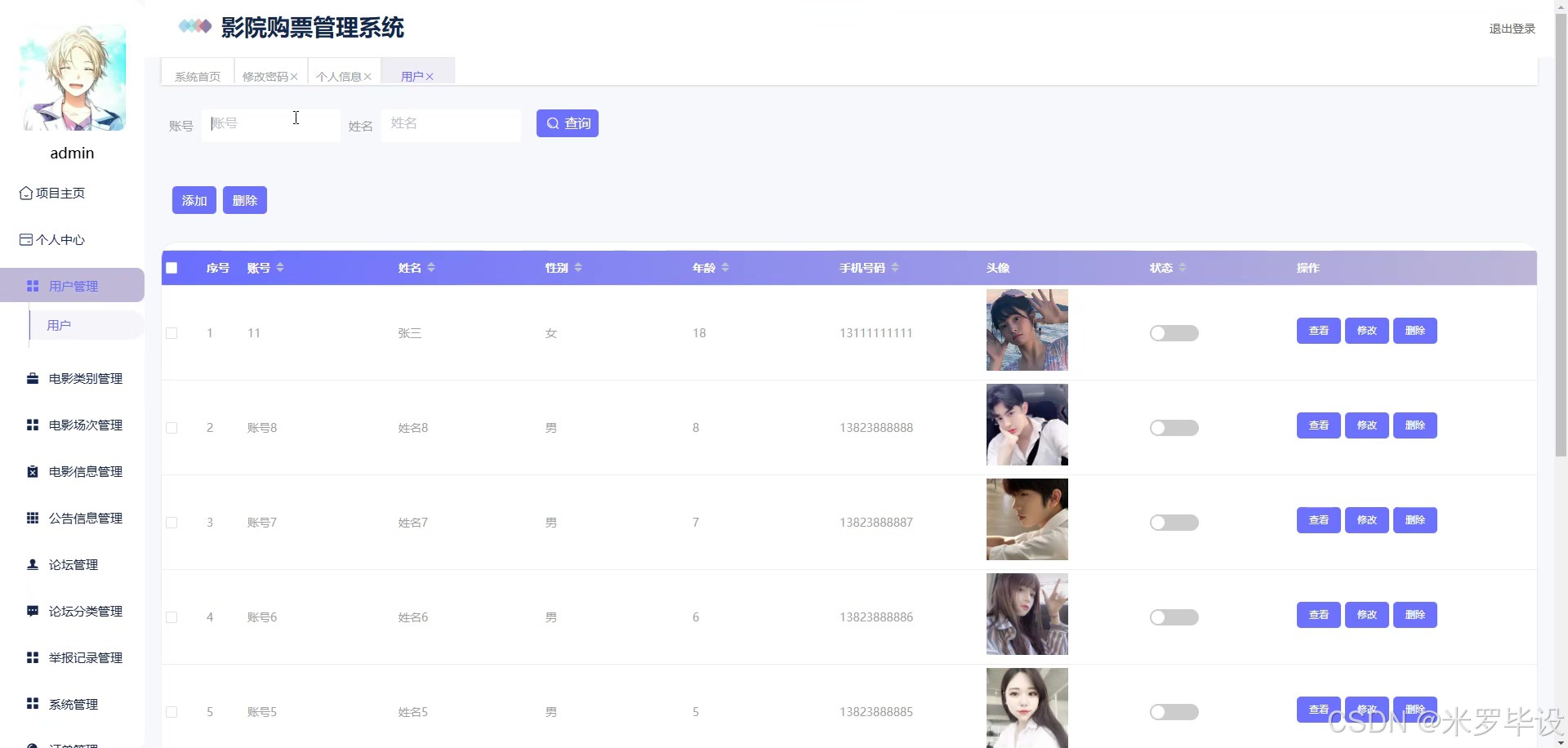The width and height of the screenshot is (1568, 748).
Task: Toggle the status switch for 张三
Action: pos(1174,333)
